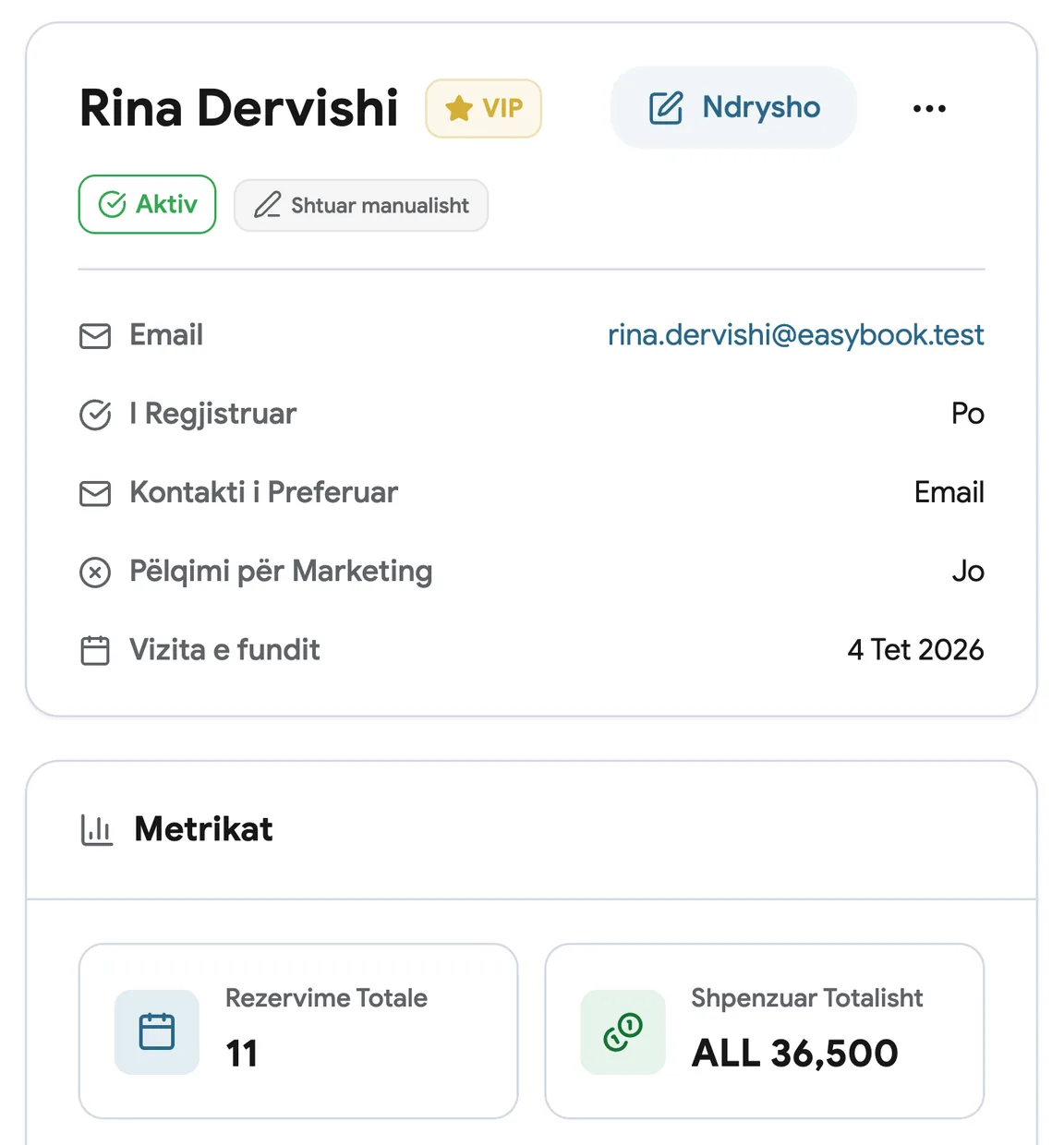Click the Shtuar manualisht pencil tag
Screen dimensions: 1064x1145
361,205
